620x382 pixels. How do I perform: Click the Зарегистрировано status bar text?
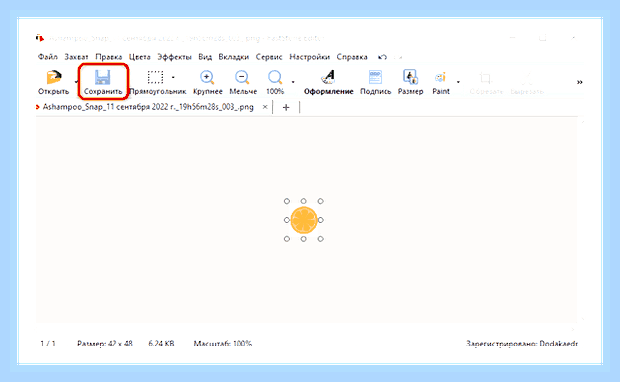pyautogui.click(x=522, y=343)
